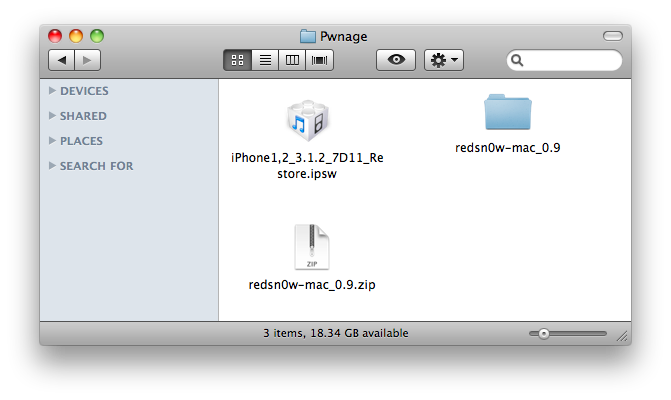Click the Quick Look eye button

click(396, 60)
